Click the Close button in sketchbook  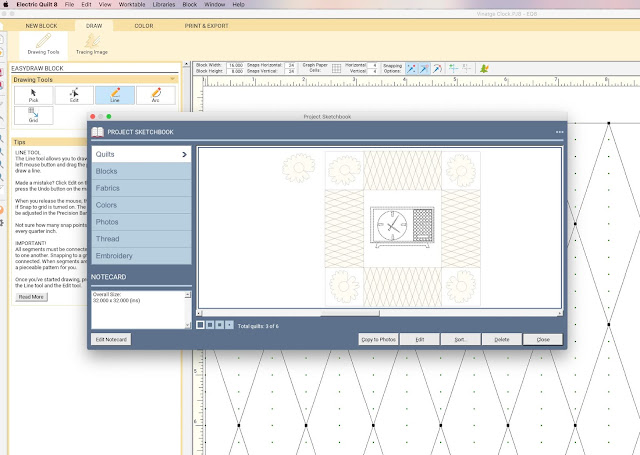coord(543,339)
